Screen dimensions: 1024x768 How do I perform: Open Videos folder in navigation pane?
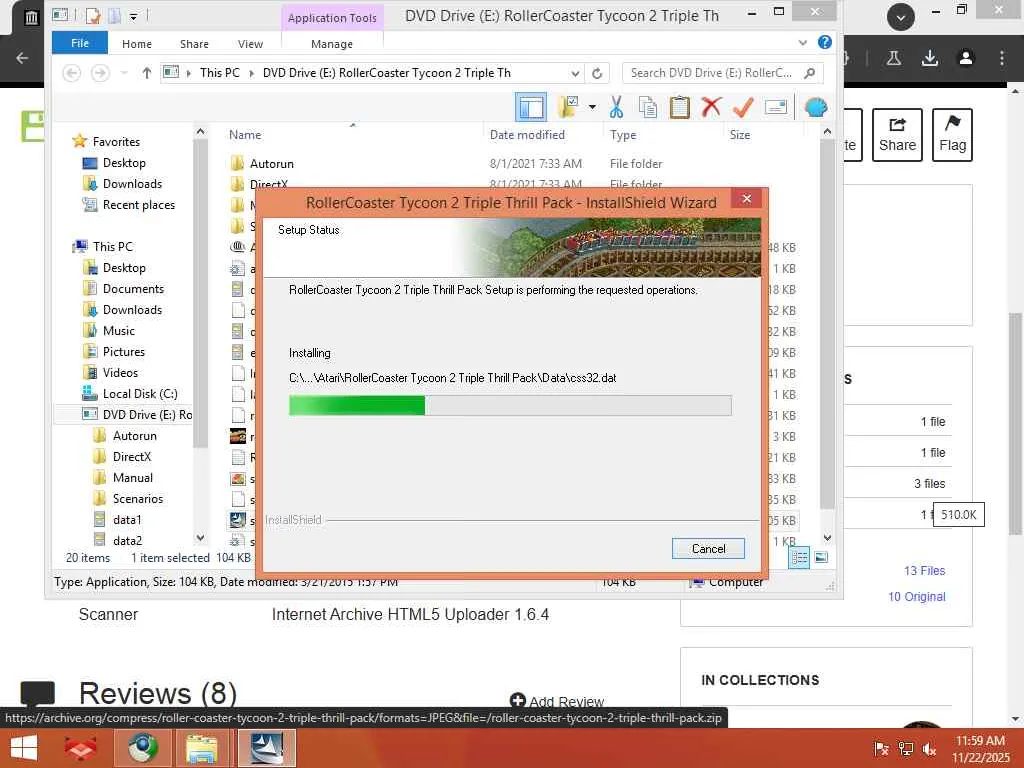pos(120,372)
